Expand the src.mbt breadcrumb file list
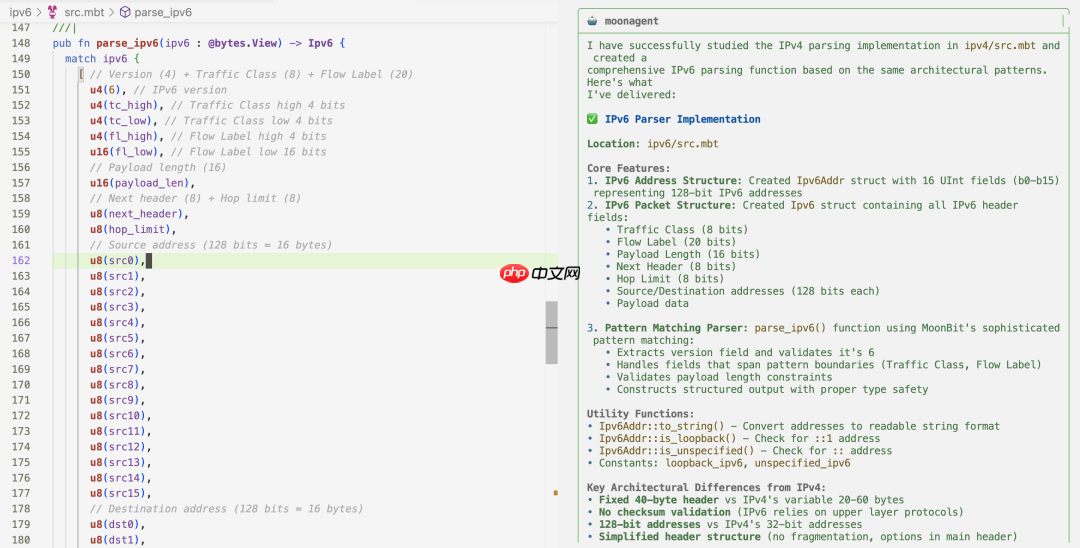 pyautogui.click(x=85, y=12)
